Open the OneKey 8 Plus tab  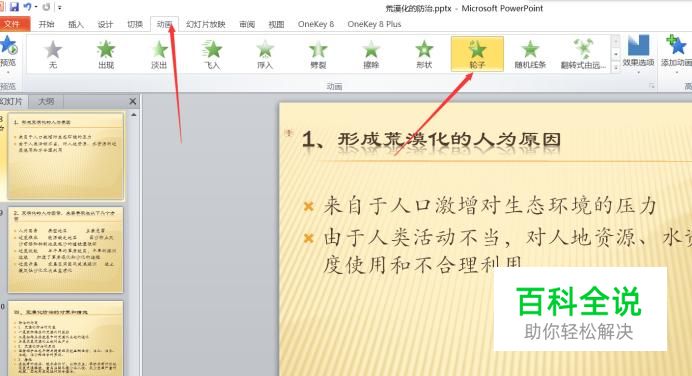[x=374, y=24]
